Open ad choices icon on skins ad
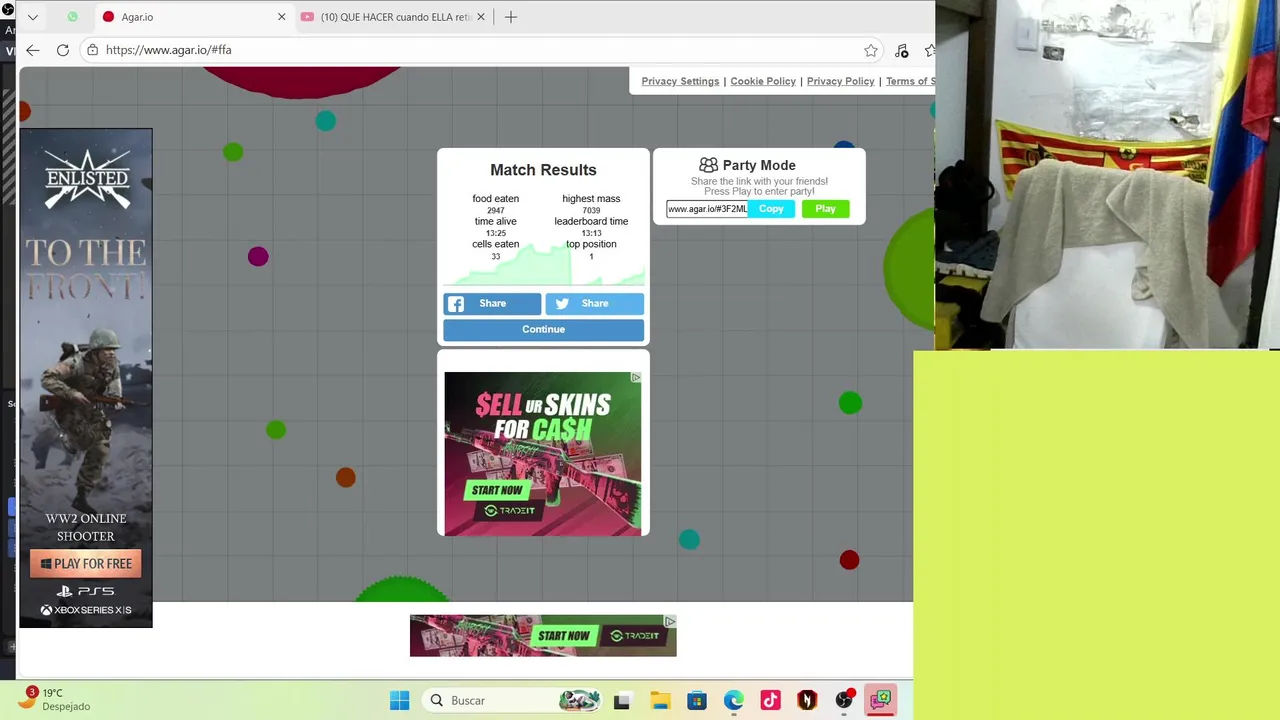1280x720 pixels. 636,378
